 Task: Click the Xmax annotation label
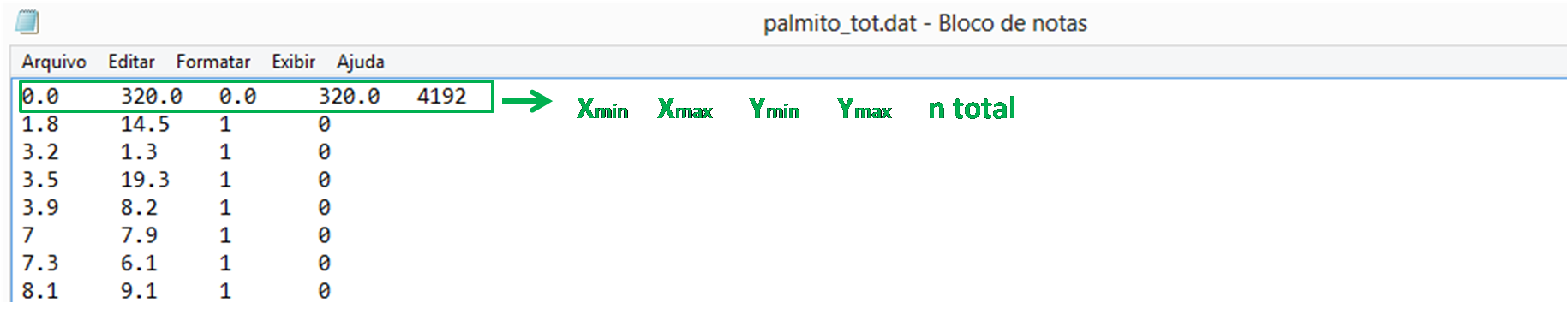coord(685,109)
